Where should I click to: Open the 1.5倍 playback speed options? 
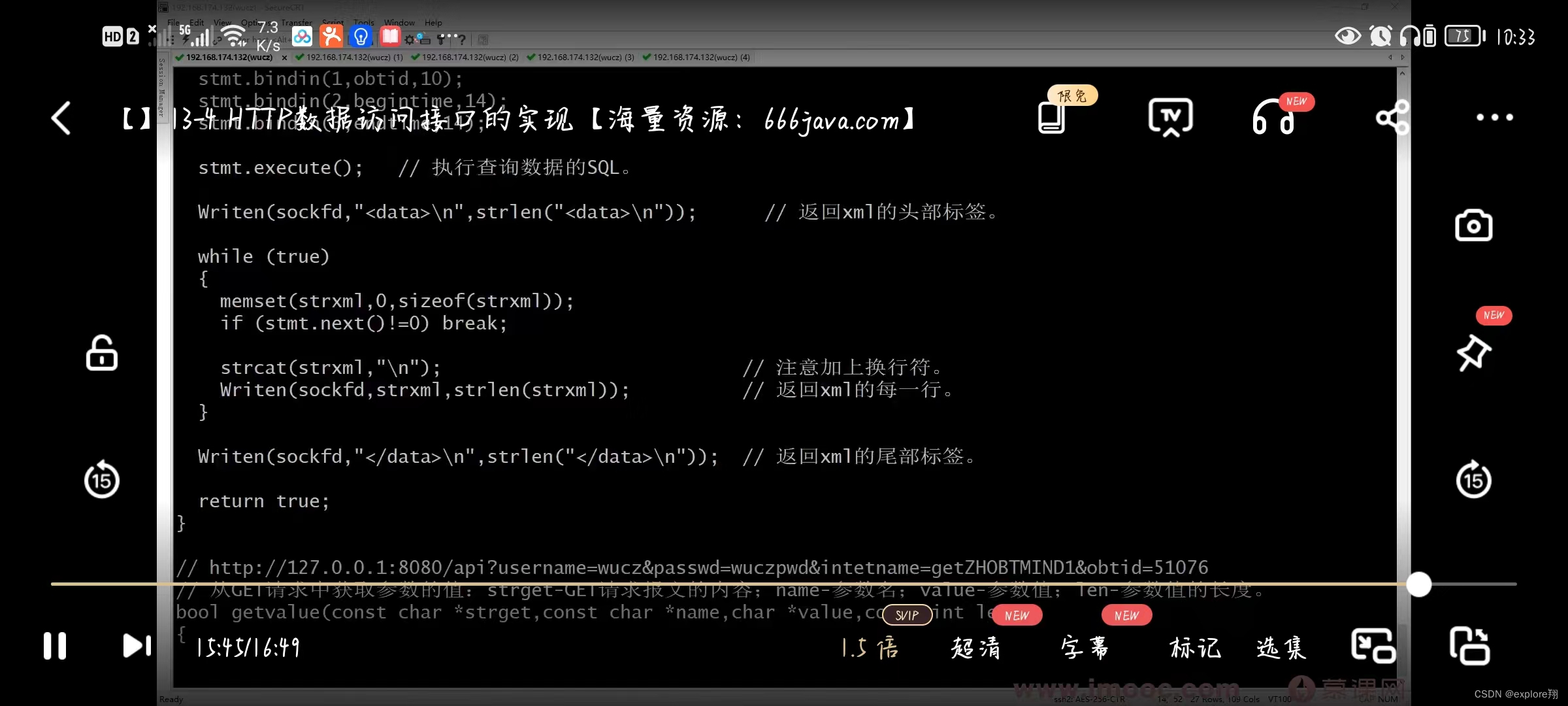point(870,648)
